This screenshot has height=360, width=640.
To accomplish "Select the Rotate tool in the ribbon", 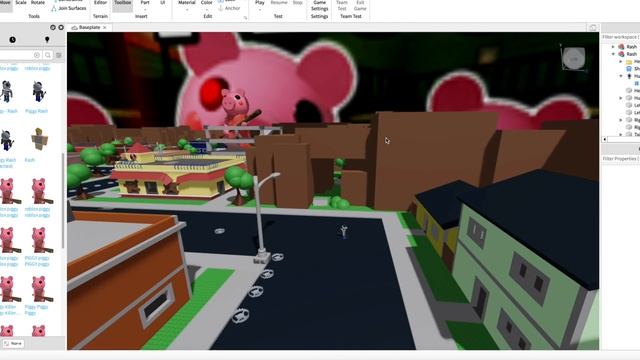I will (38, 3).
